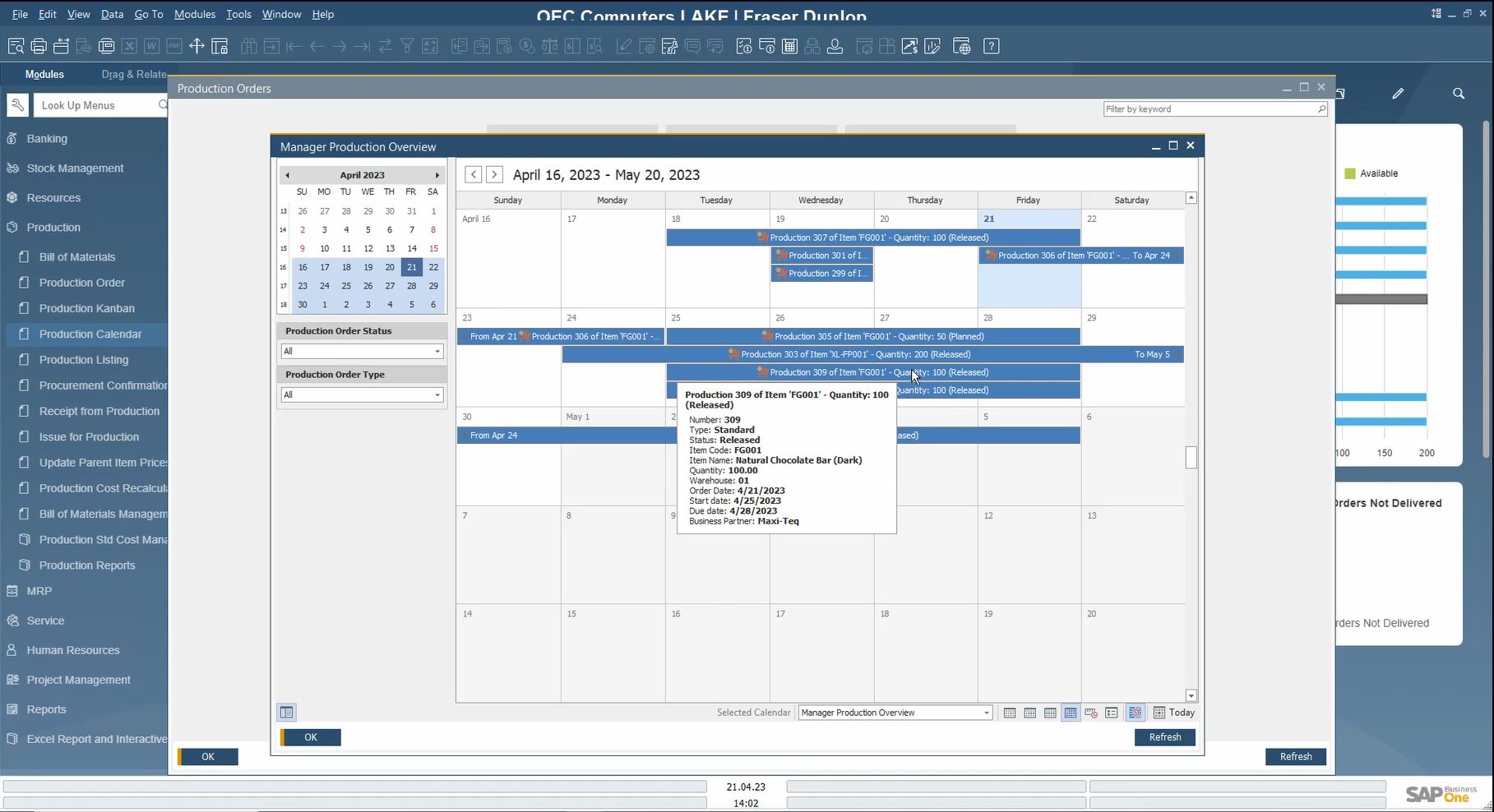Click the stamp/approve toolbar icon
1494x812 pixels.
pyautogui.click(x=835, y=46)
